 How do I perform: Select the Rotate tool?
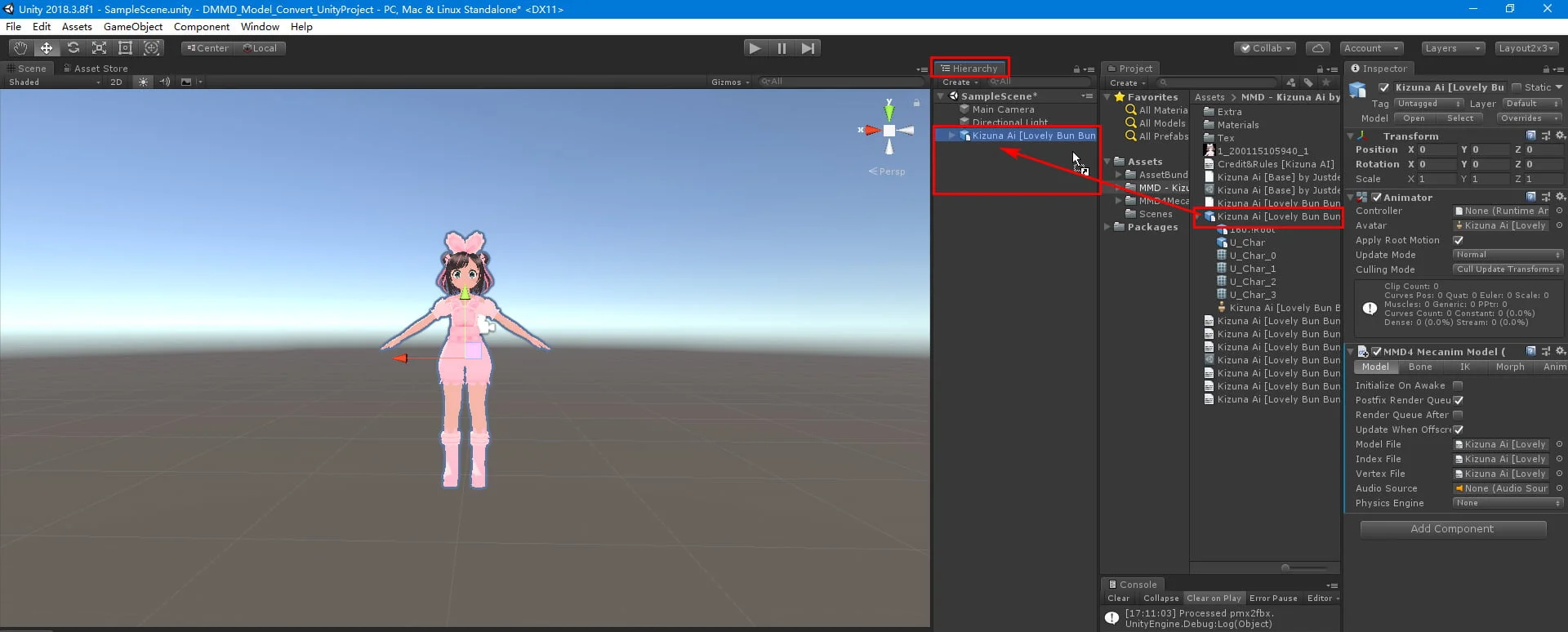pyautogui.click(x=73, y=48)
